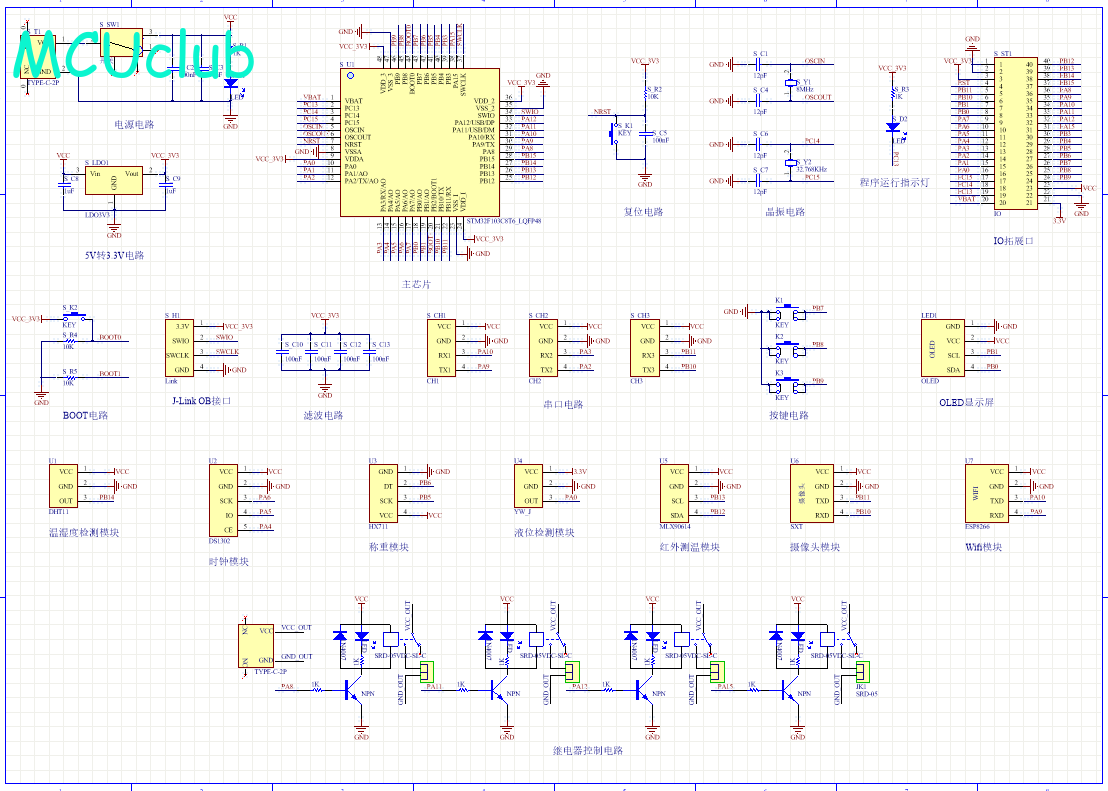Select the S_ST1 IO expansion header
1108x791 pixels.
[1016, 133]
